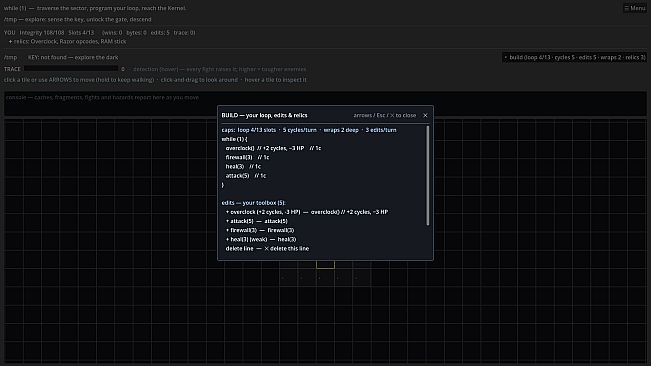Click the highlighted player tile on grid
This screenshot has width=651, height=366.
pos(325,264)
